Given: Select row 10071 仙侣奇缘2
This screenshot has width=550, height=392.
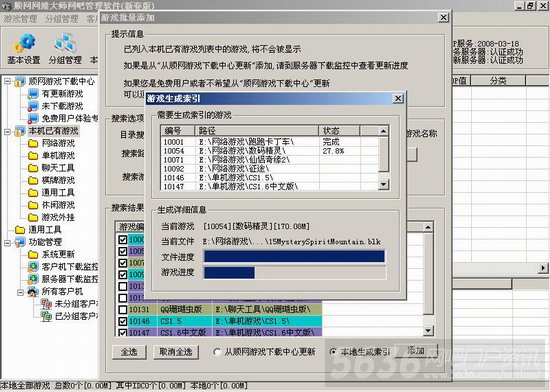Looking at the screenshot, I should 269,160.
